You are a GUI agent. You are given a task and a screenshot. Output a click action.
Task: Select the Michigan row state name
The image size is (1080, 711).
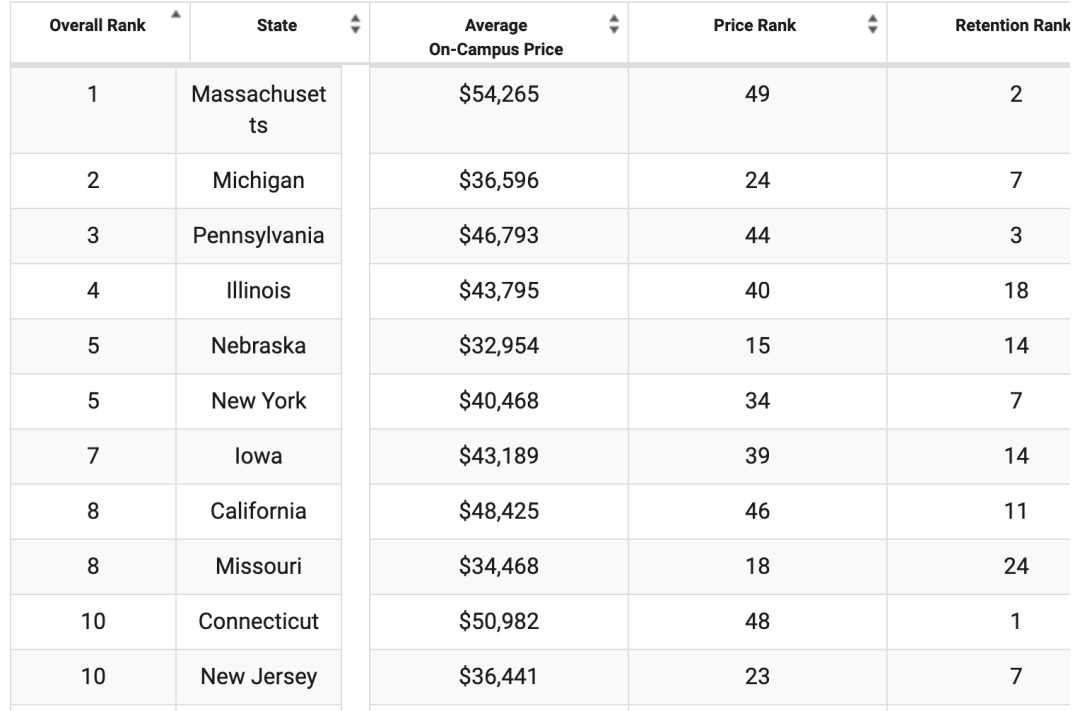pos(258,181)
